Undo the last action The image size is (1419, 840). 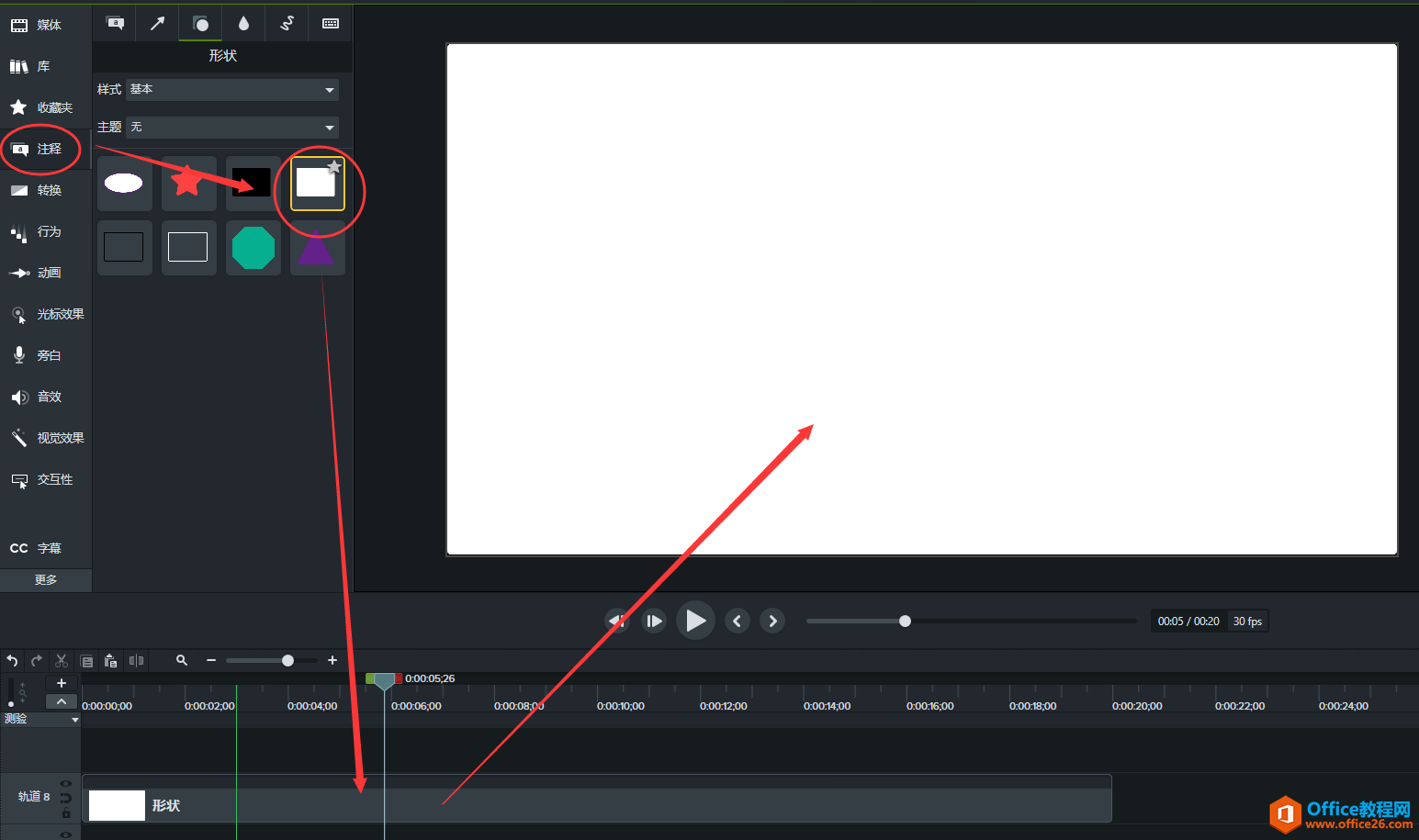[12, 661]
